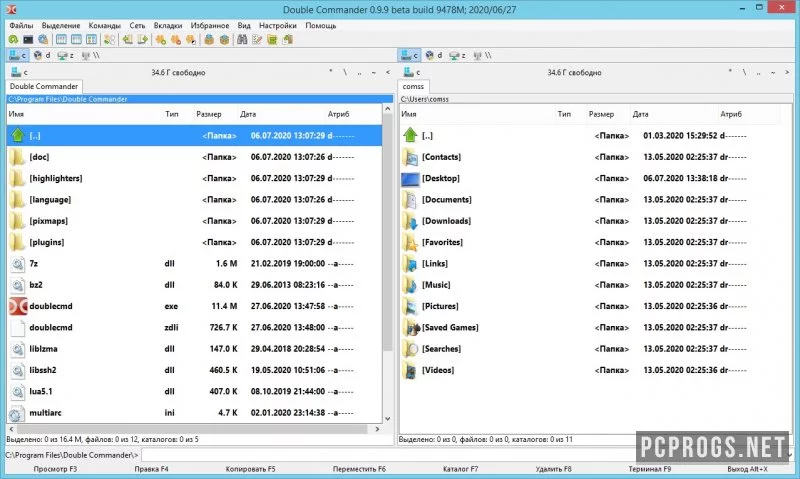Image resolution: width=800 pixels, height=479 pixels.
Task: Click Терминал F9 button
Action: pos(649,469)
